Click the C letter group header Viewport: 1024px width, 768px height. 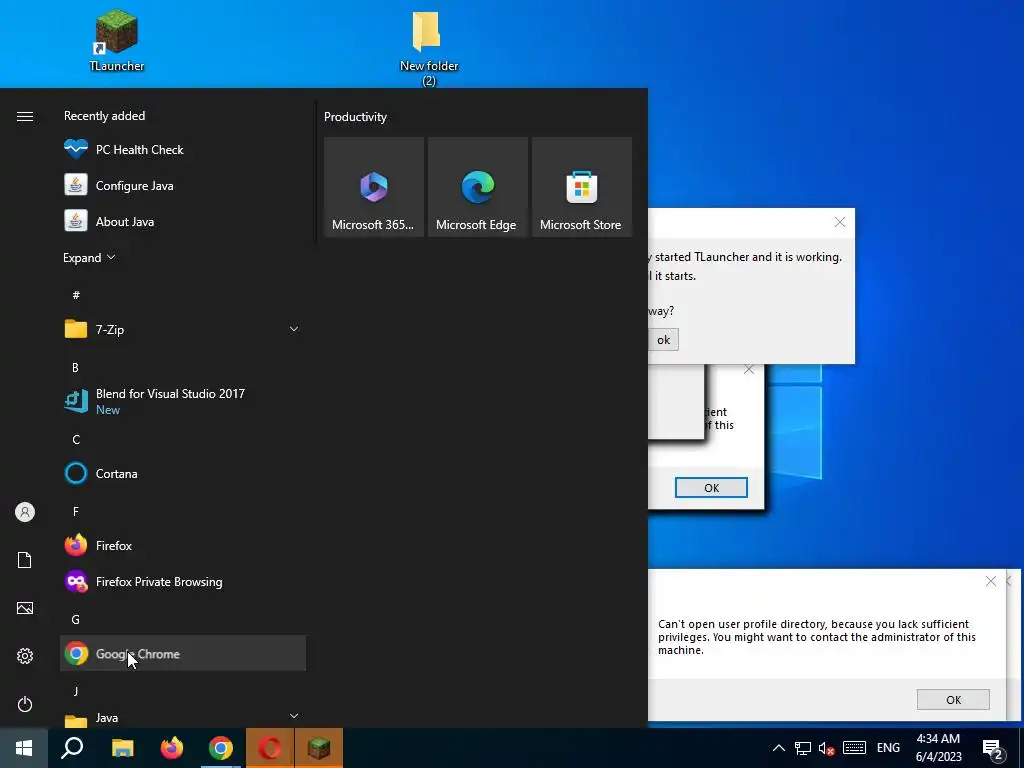(x=76, y=440)
